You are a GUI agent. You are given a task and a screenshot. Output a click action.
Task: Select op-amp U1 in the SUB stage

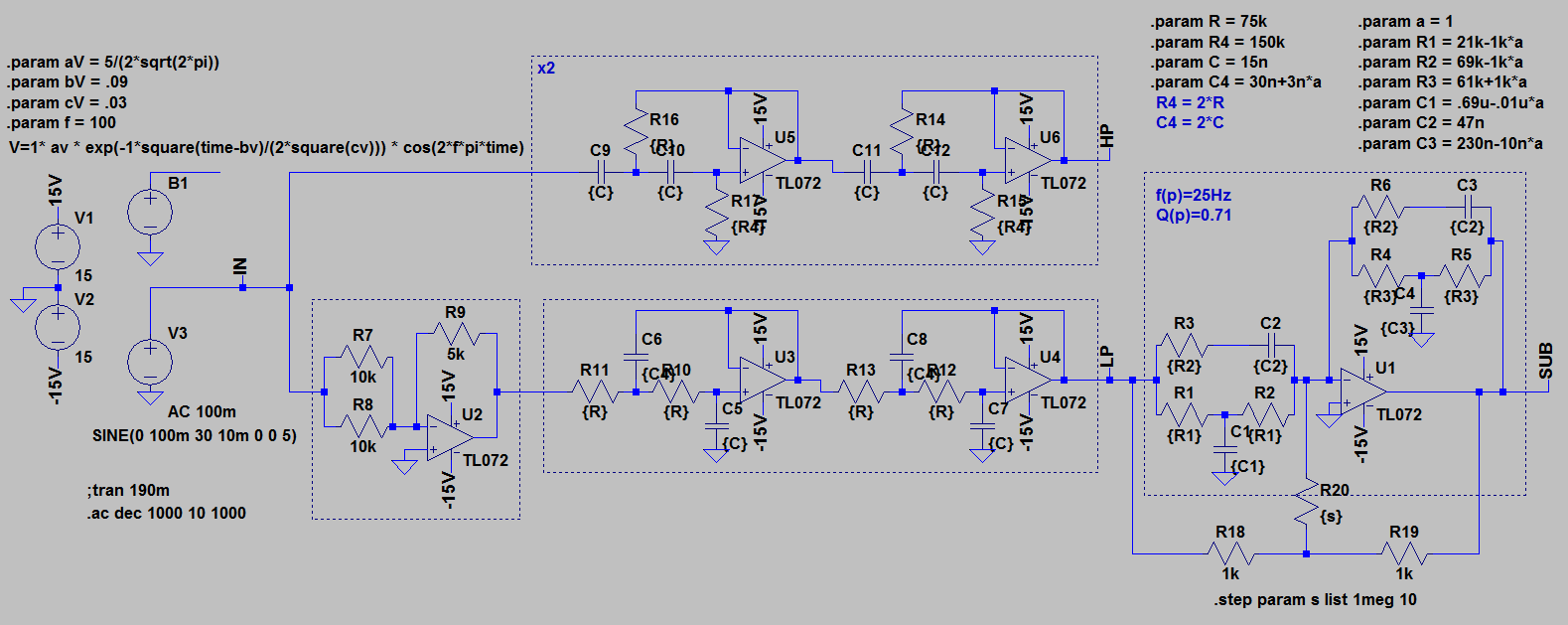click(x=1360, y=391)
